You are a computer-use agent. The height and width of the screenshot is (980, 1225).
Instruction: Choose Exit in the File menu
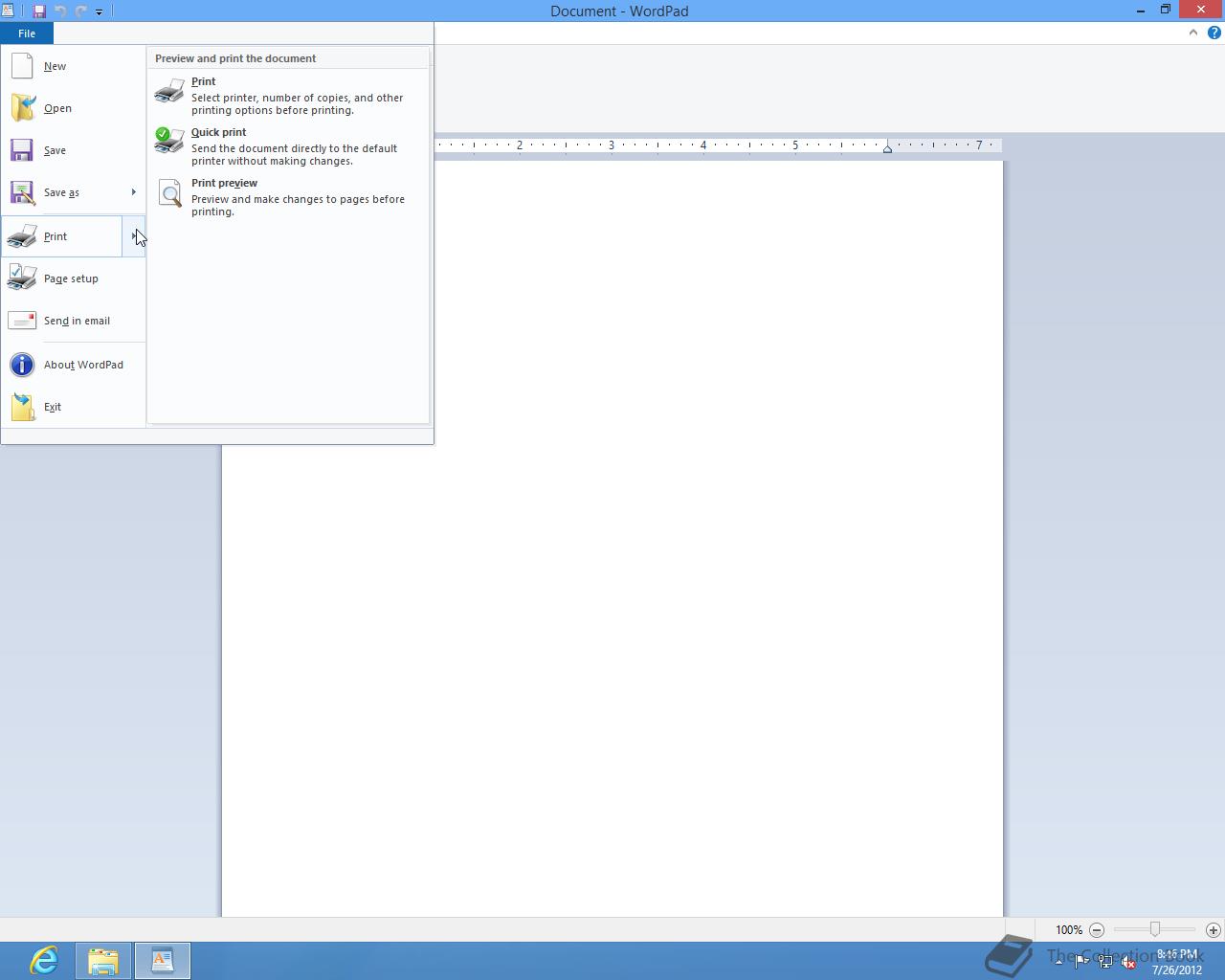pyautogui.click(x=74, y=407)
